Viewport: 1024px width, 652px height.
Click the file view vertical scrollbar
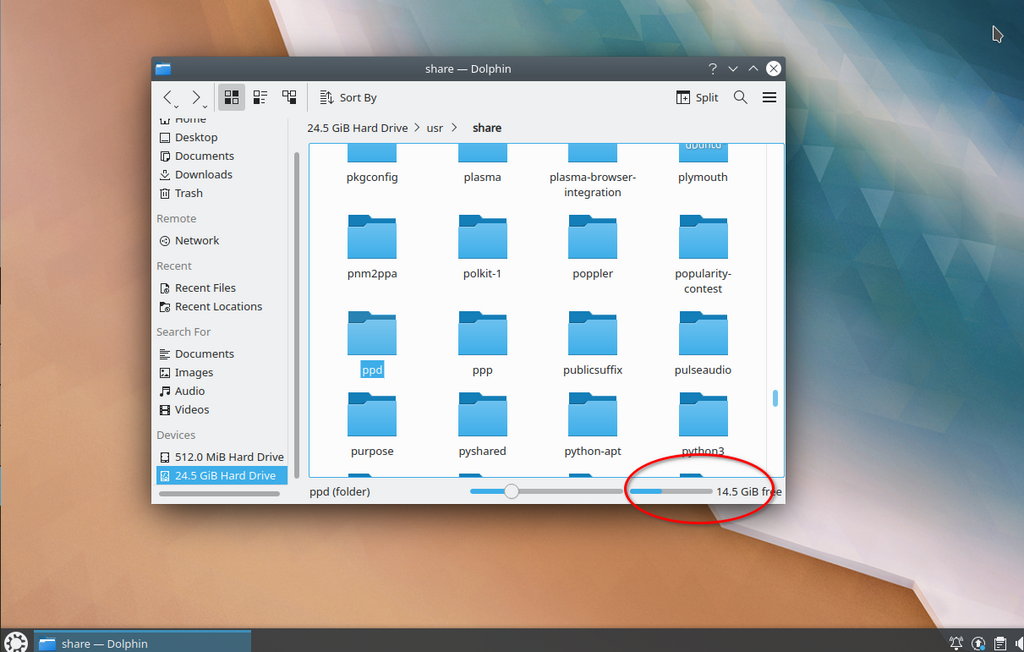775,398
